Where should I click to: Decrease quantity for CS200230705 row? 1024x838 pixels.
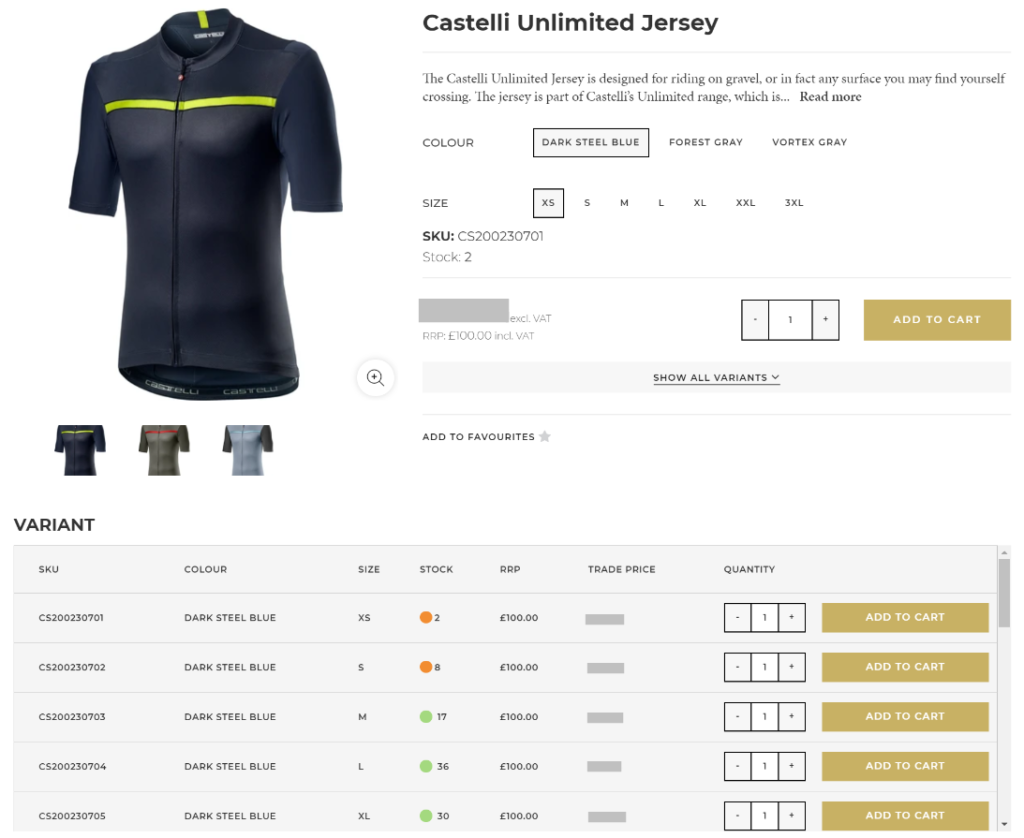(737, 816)
